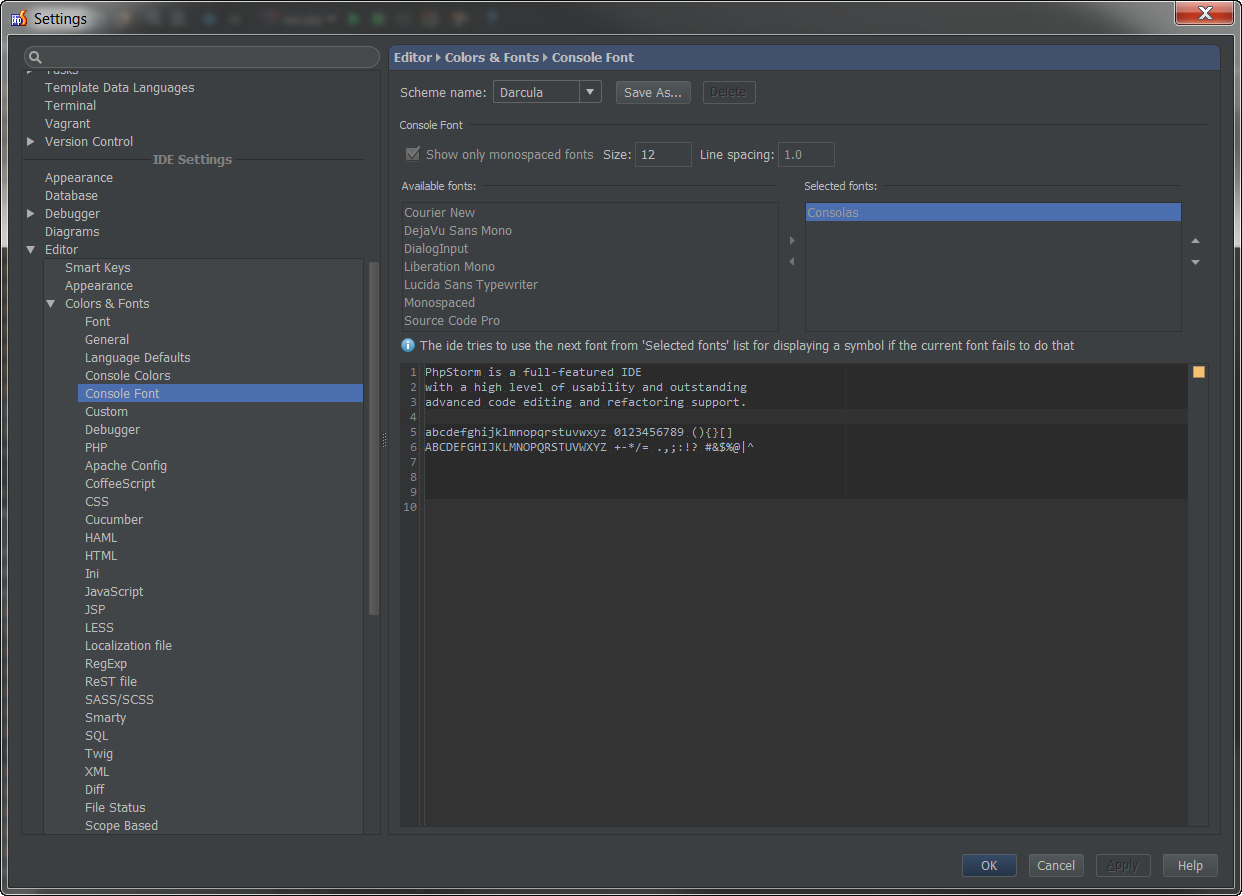Open SQL color settings
Image resolution: width=1242 pixels, height=896 pixels.
coord(96,736)
